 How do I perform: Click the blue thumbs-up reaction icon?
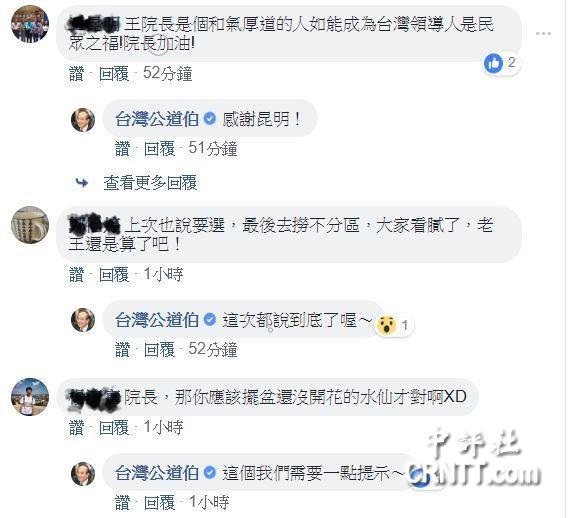pyautogui.click(x=493, y=63)
